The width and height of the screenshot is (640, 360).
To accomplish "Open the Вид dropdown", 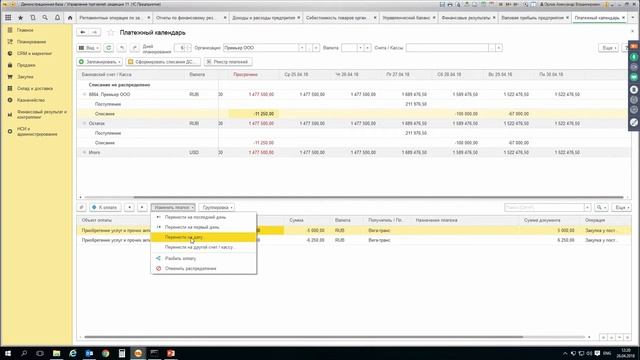I will coord(89,48).
